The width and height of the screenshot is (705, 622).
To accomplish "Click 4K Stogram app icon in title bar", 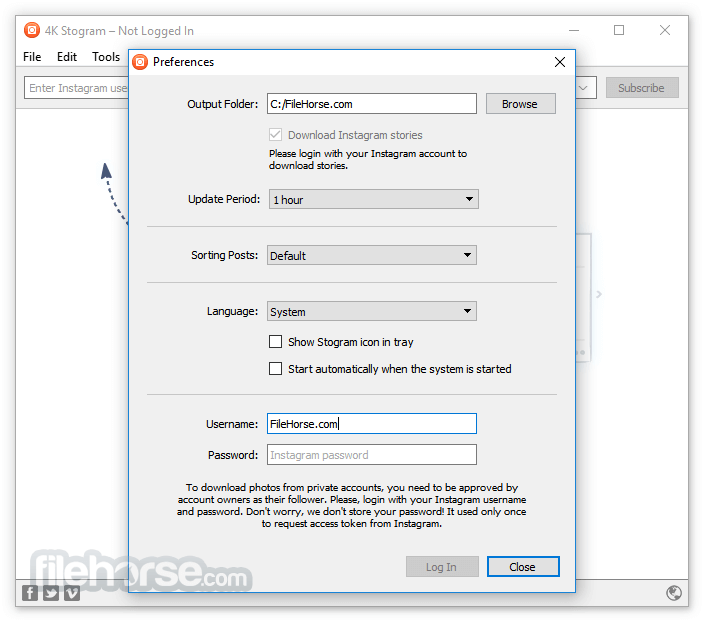I will point(31,30).
